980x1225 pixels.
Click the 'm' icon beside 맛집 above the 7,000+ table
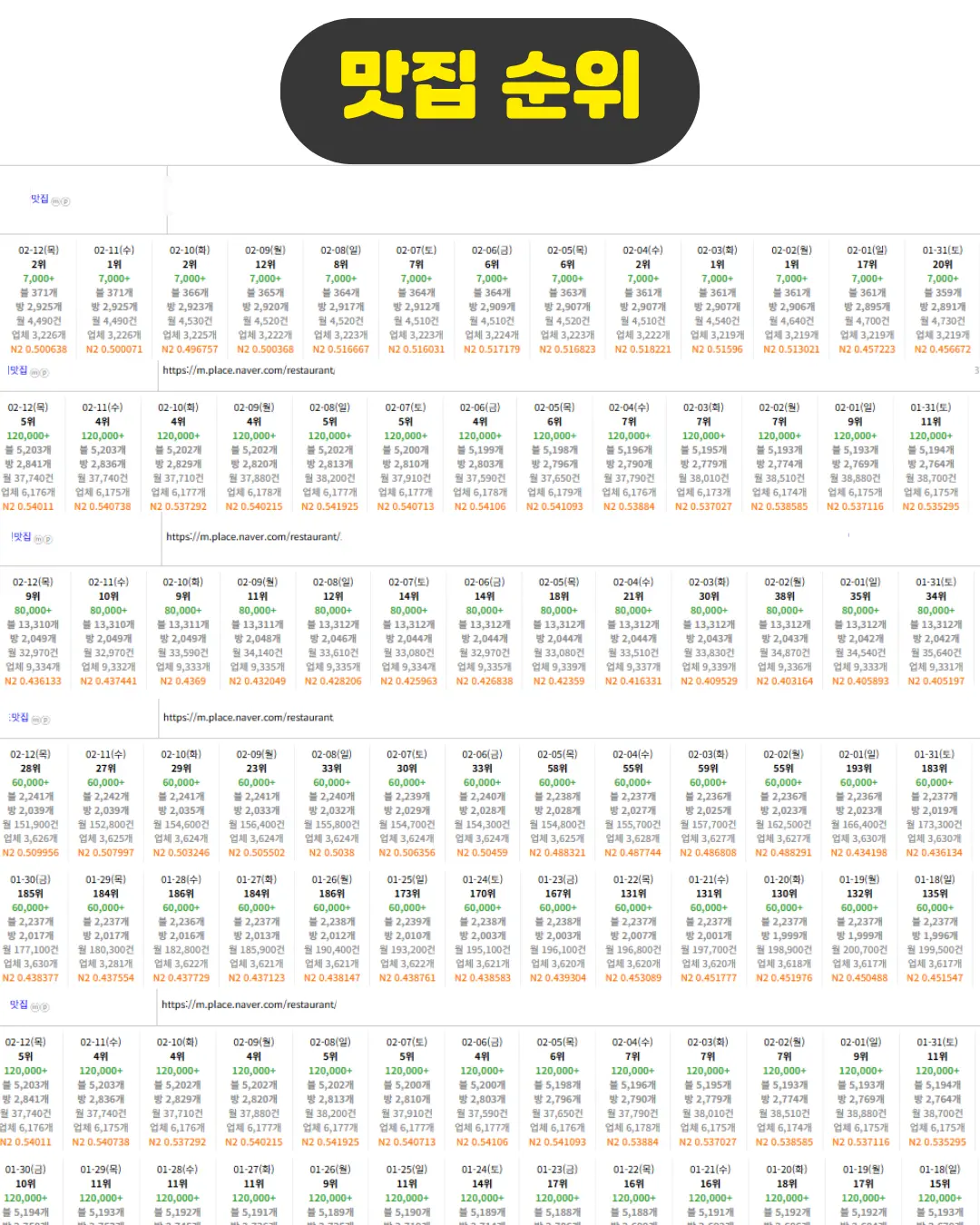[x=55, y=201]
